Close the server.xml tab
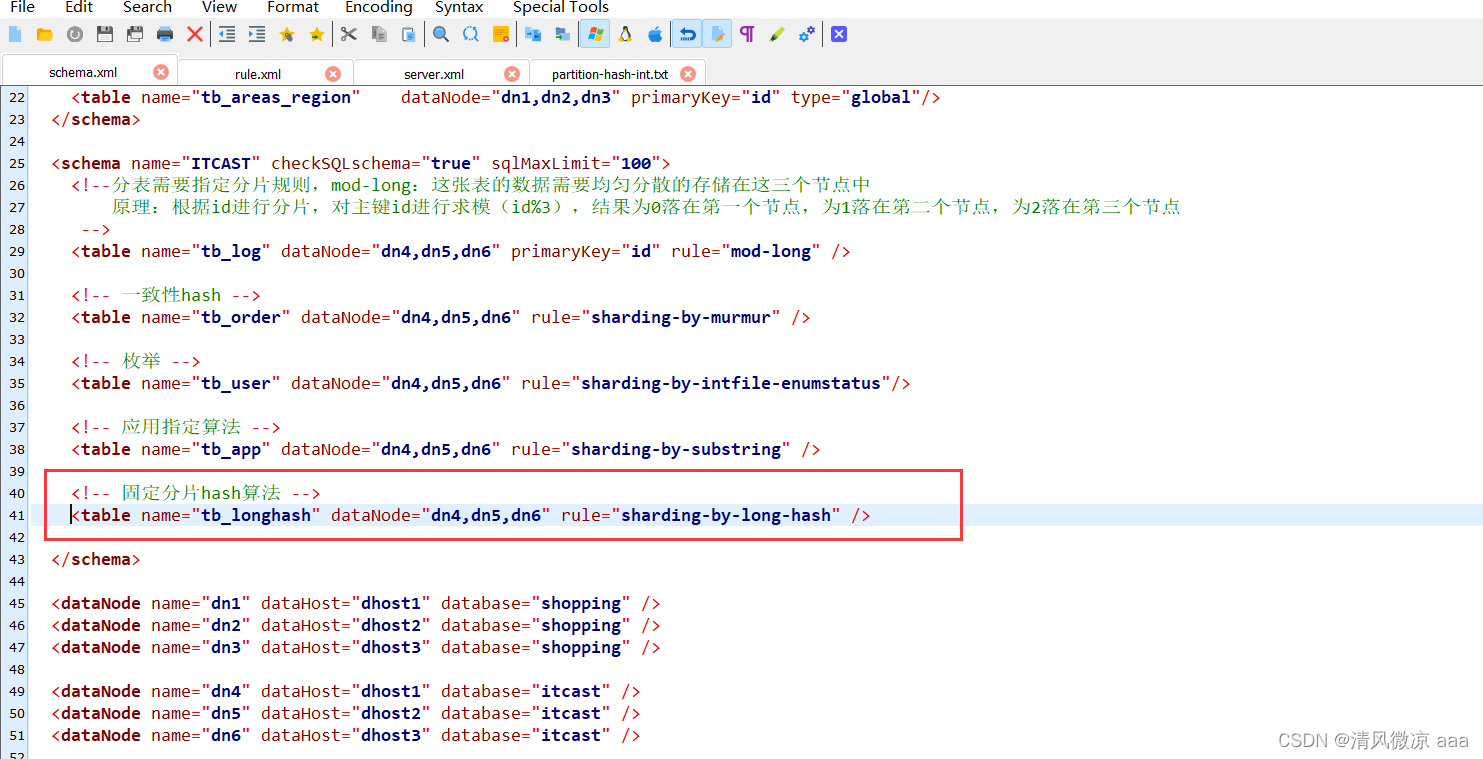This screenshot has height=759, width=1483. click(512, 74)
